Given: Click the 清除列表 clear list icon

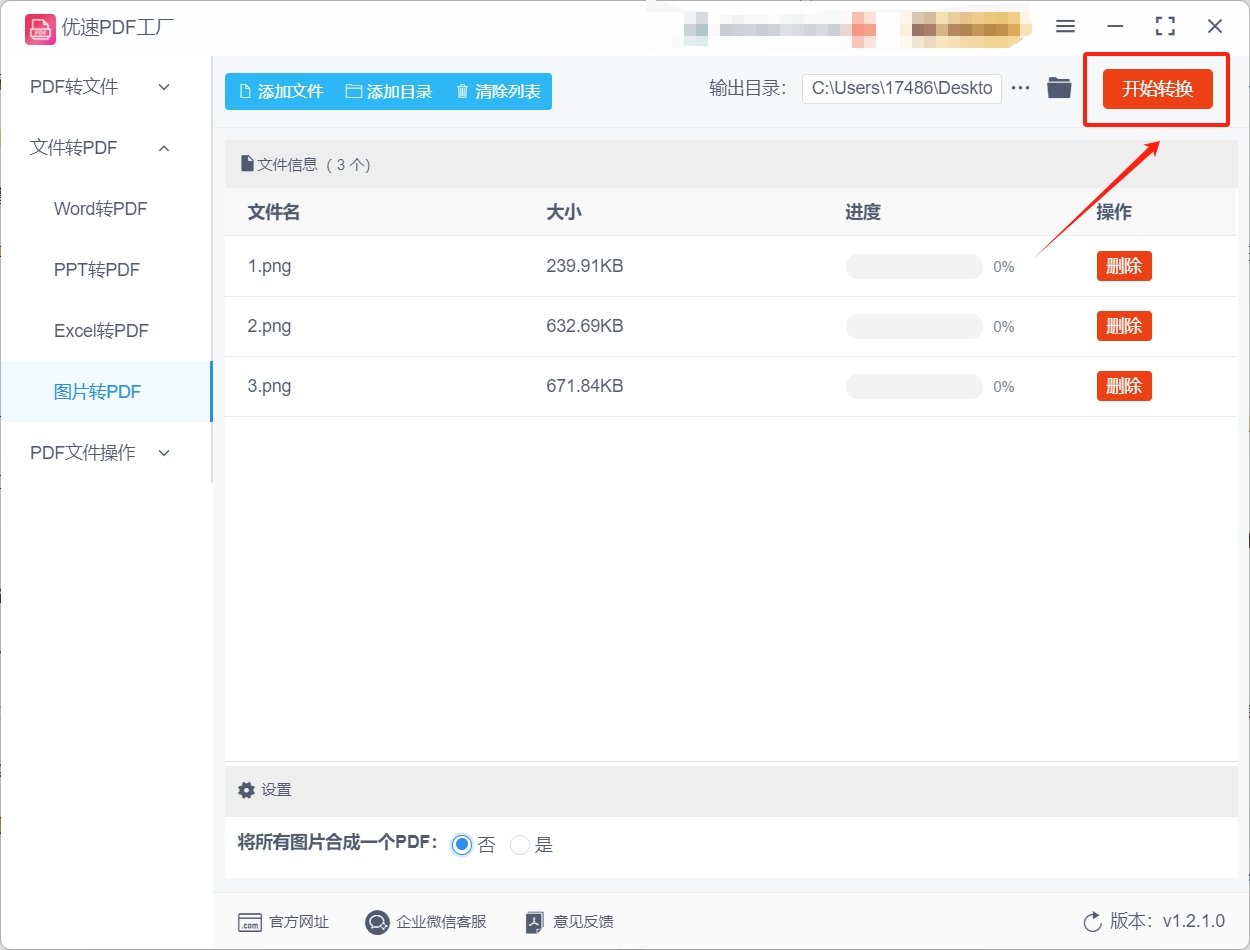Looking at the screenshot, I should 462,91.
